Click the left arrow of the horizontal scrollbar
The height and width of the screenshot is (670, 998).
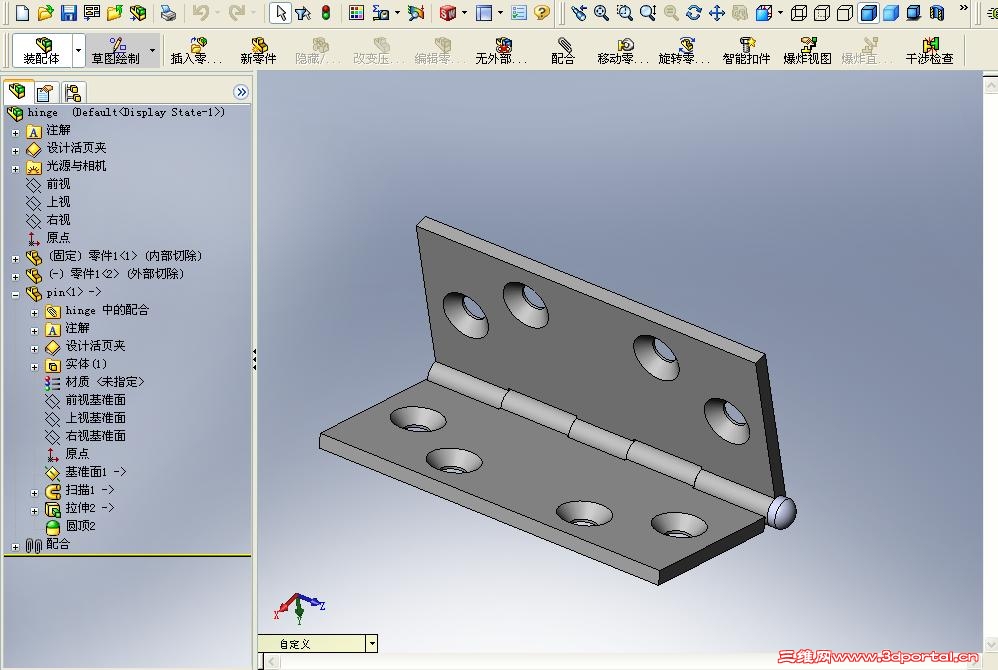click(272, 662)
